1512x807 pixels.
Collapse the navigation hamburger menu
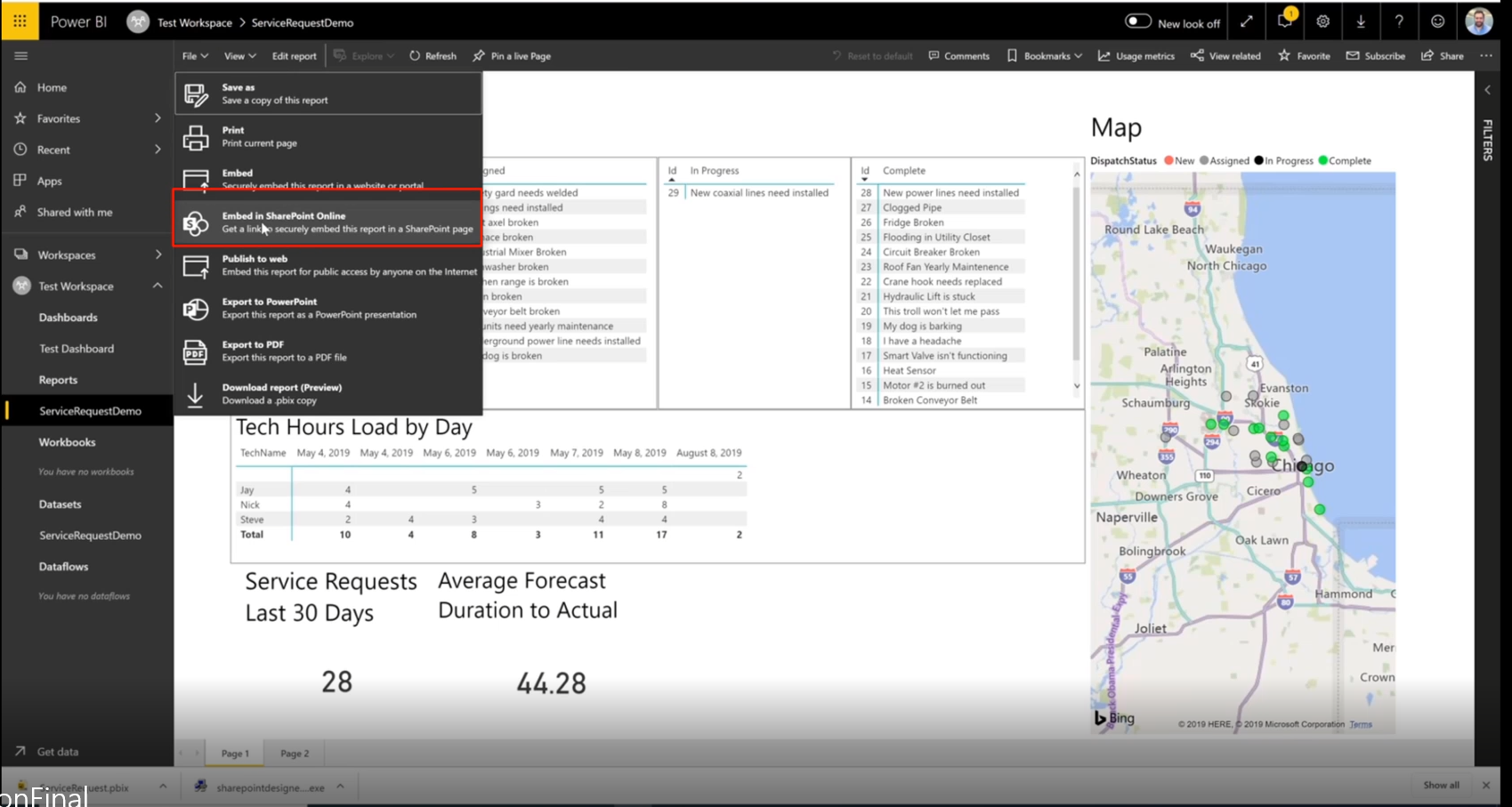(x=21, y=56)
